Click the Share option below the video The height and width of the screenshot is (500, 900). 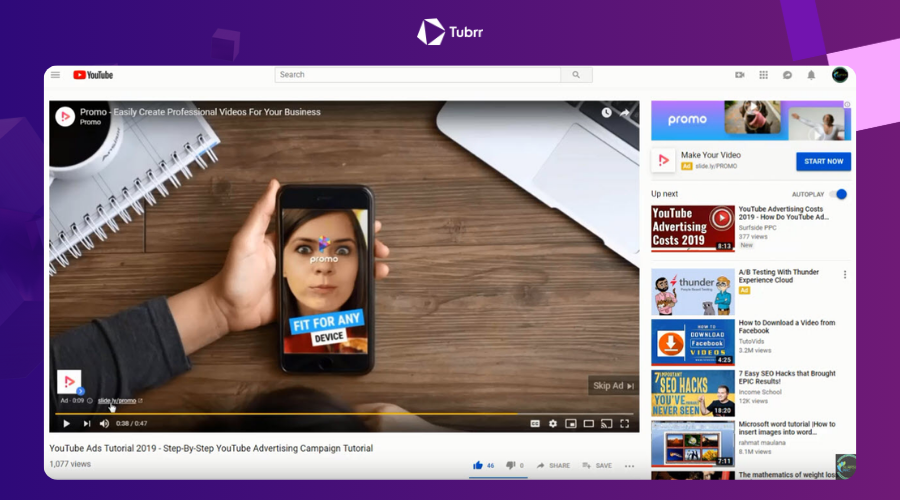click(553, 466)
